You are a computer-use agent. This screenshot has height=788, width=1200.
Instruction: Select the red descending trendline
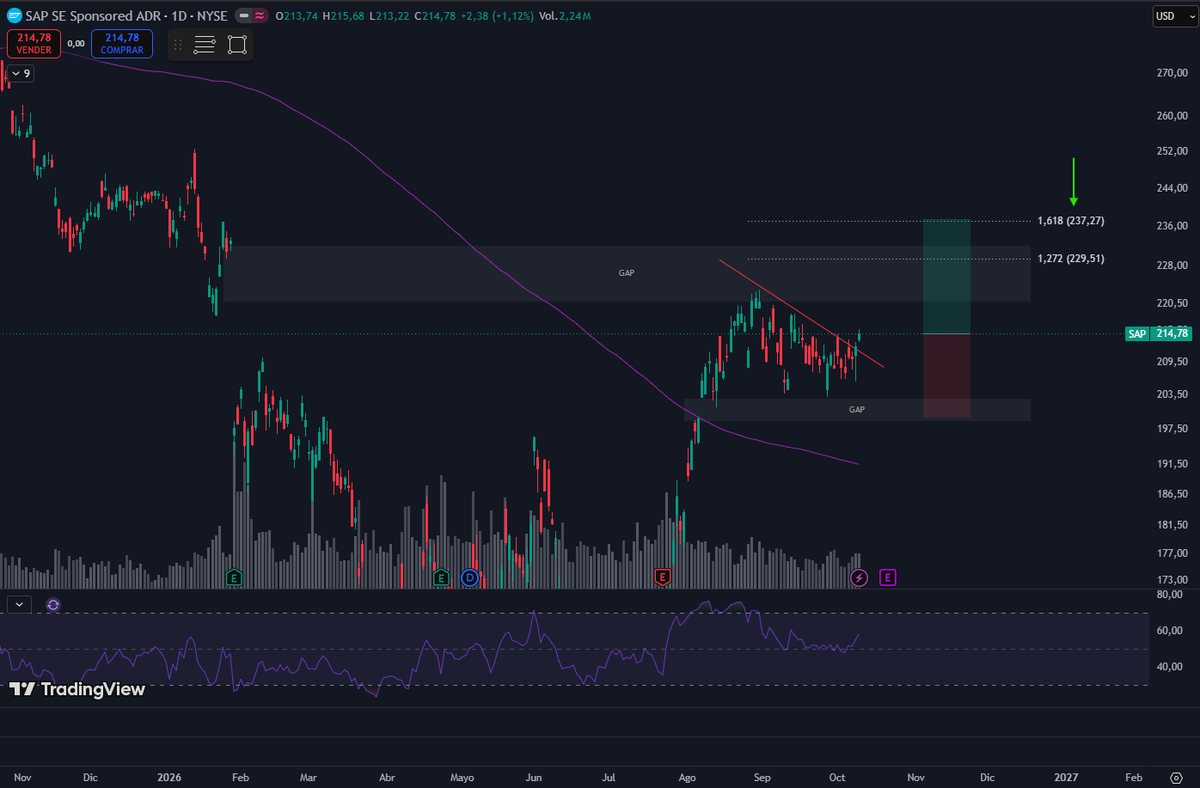pos(800,313)
